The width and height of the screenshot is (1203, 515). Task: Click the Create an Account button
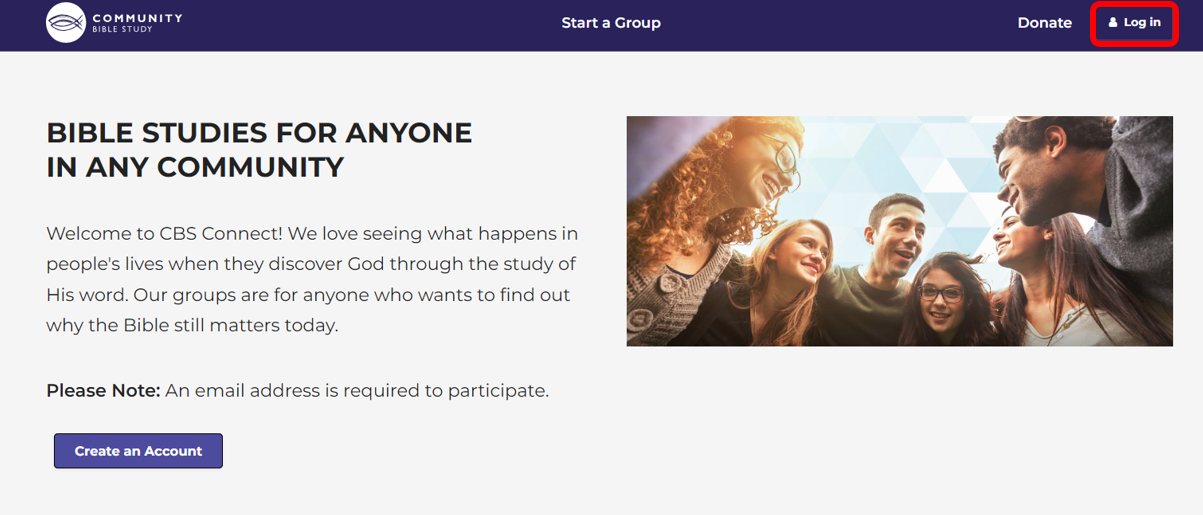pos(138,451)
